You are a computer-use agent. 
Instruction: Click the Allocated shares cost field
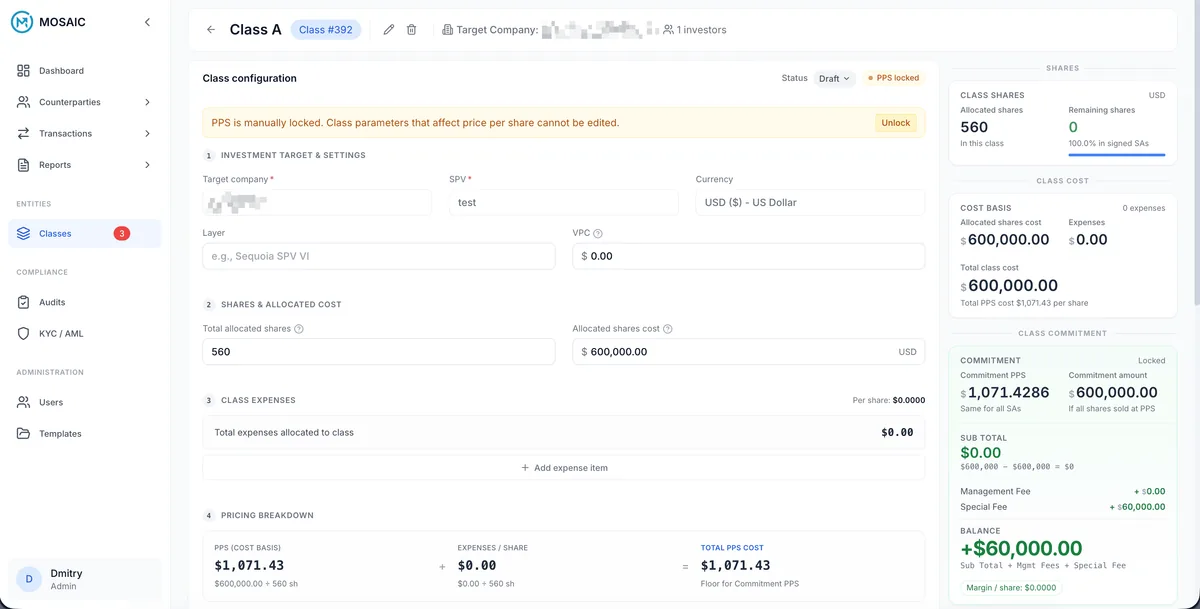coord(749,352)
